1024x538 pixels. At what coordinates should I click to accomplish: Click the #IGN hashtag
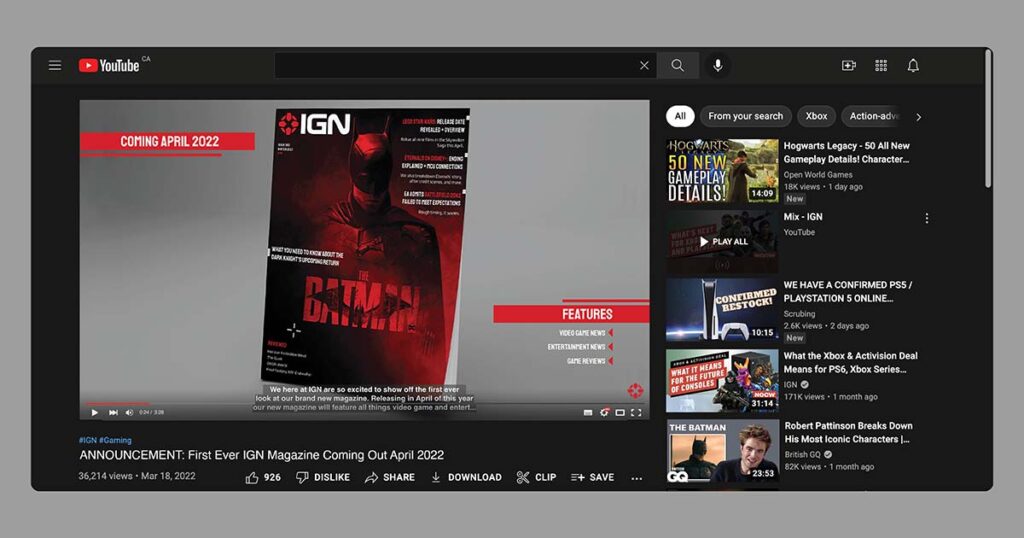[88, 440]
